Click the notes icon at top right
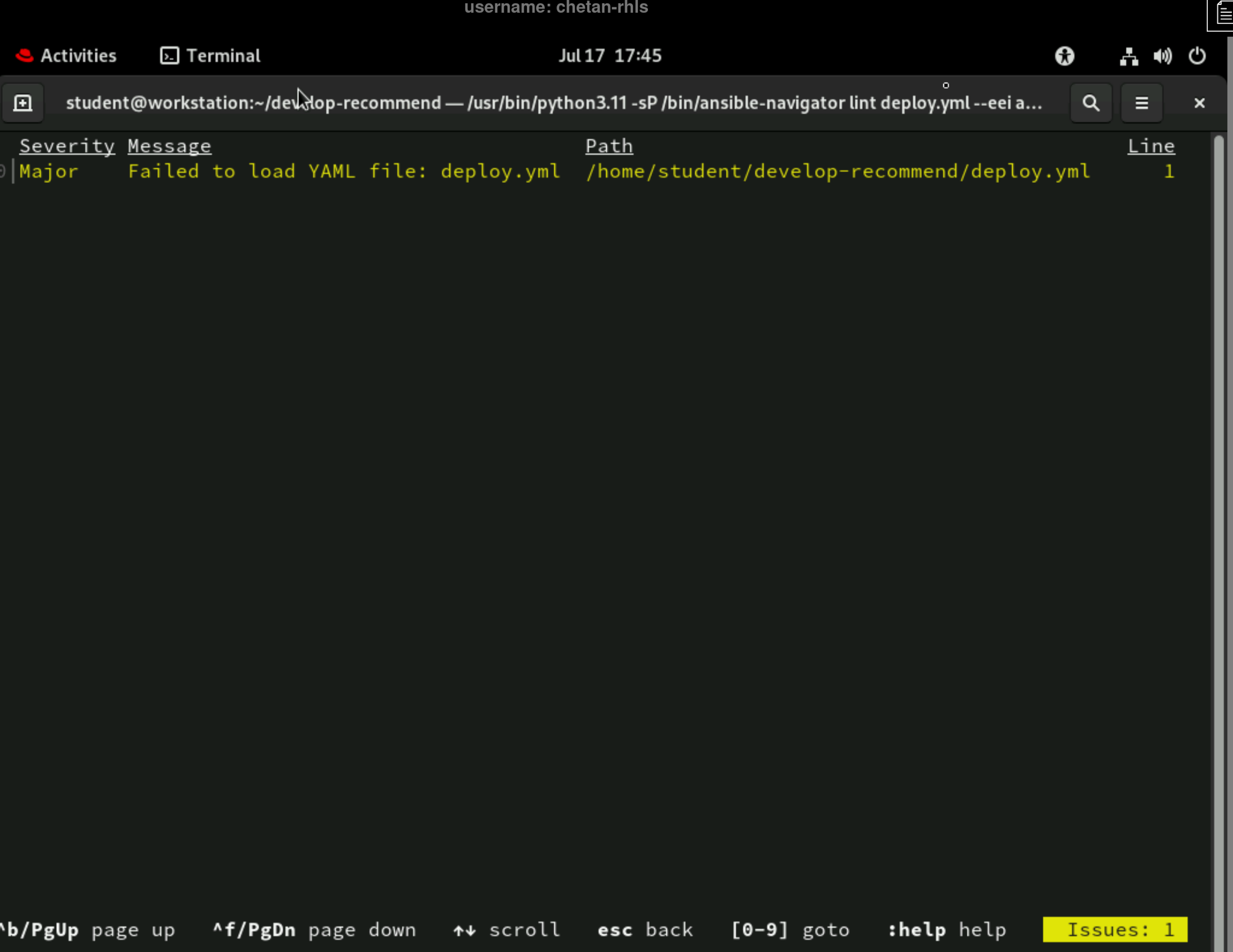The height and width of the screenshot is (952, 1233). point(1224,14)
